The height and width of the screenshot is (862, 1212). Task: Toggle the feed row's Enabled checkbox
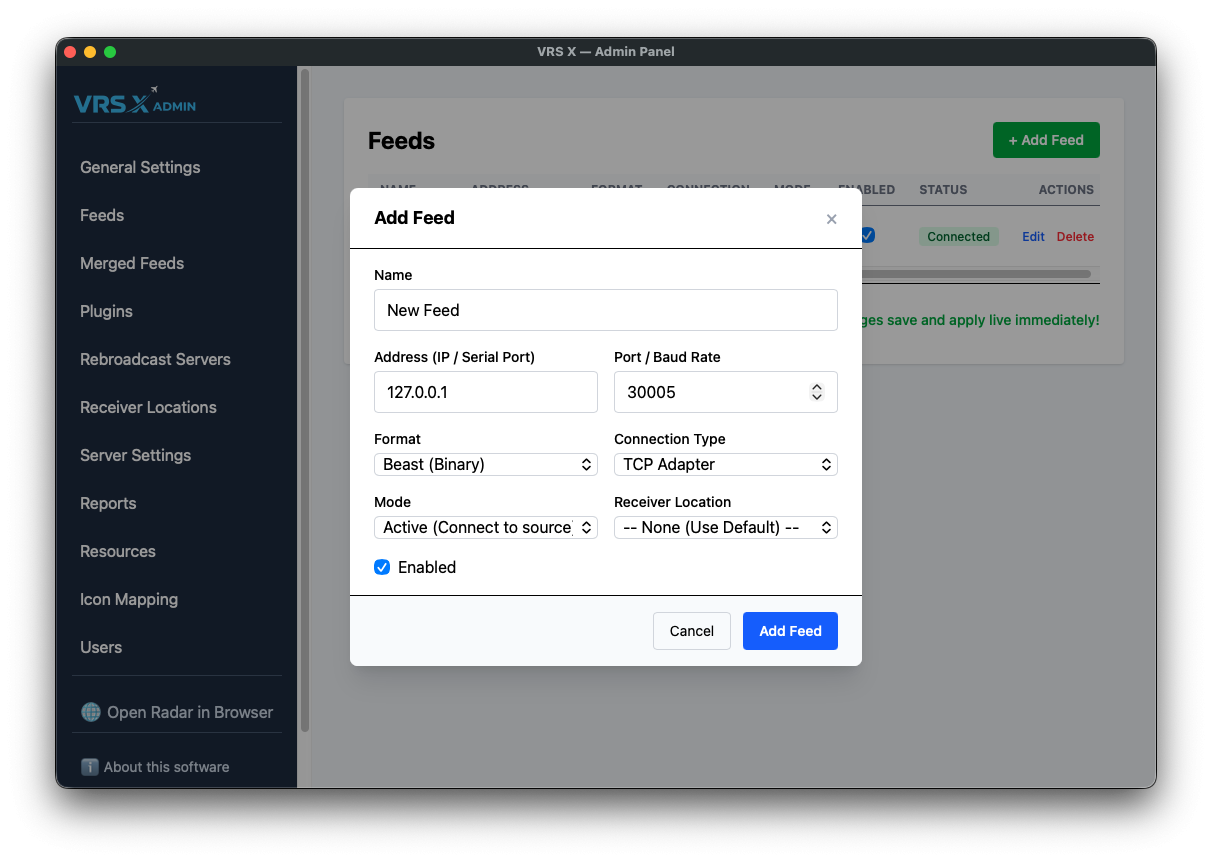click(868, 235)
